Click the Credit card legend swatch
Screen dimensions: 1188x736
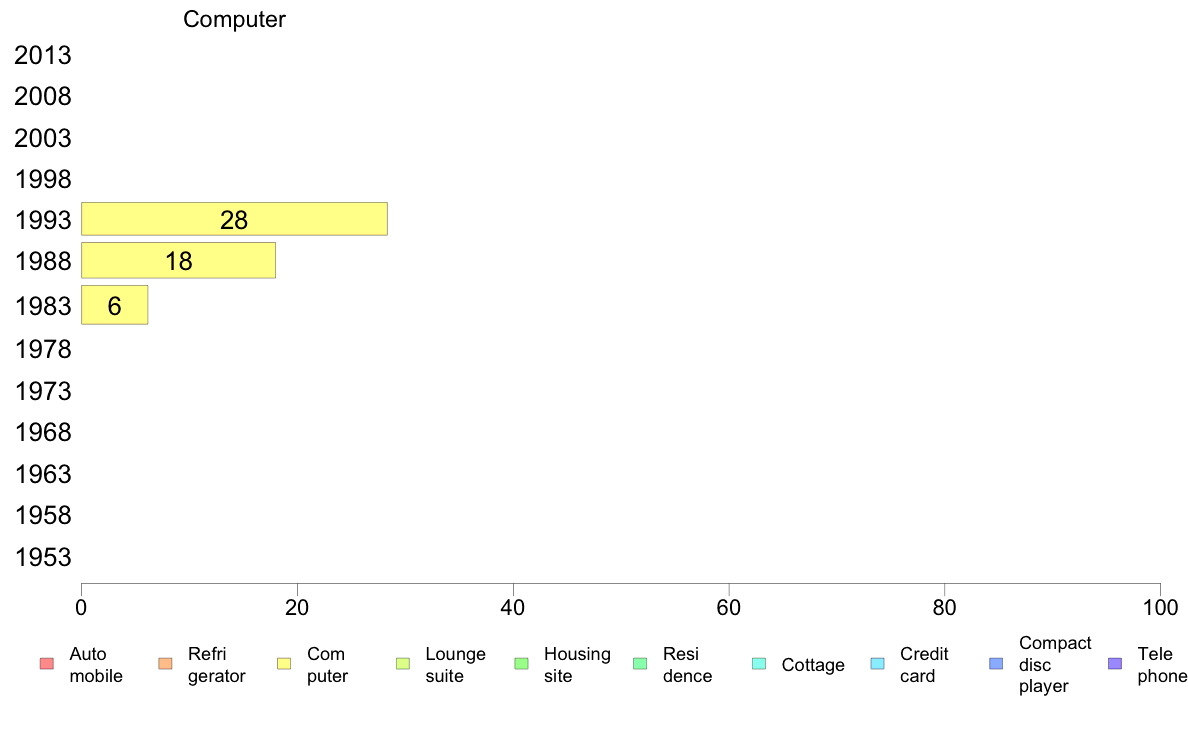pos(877,664)
